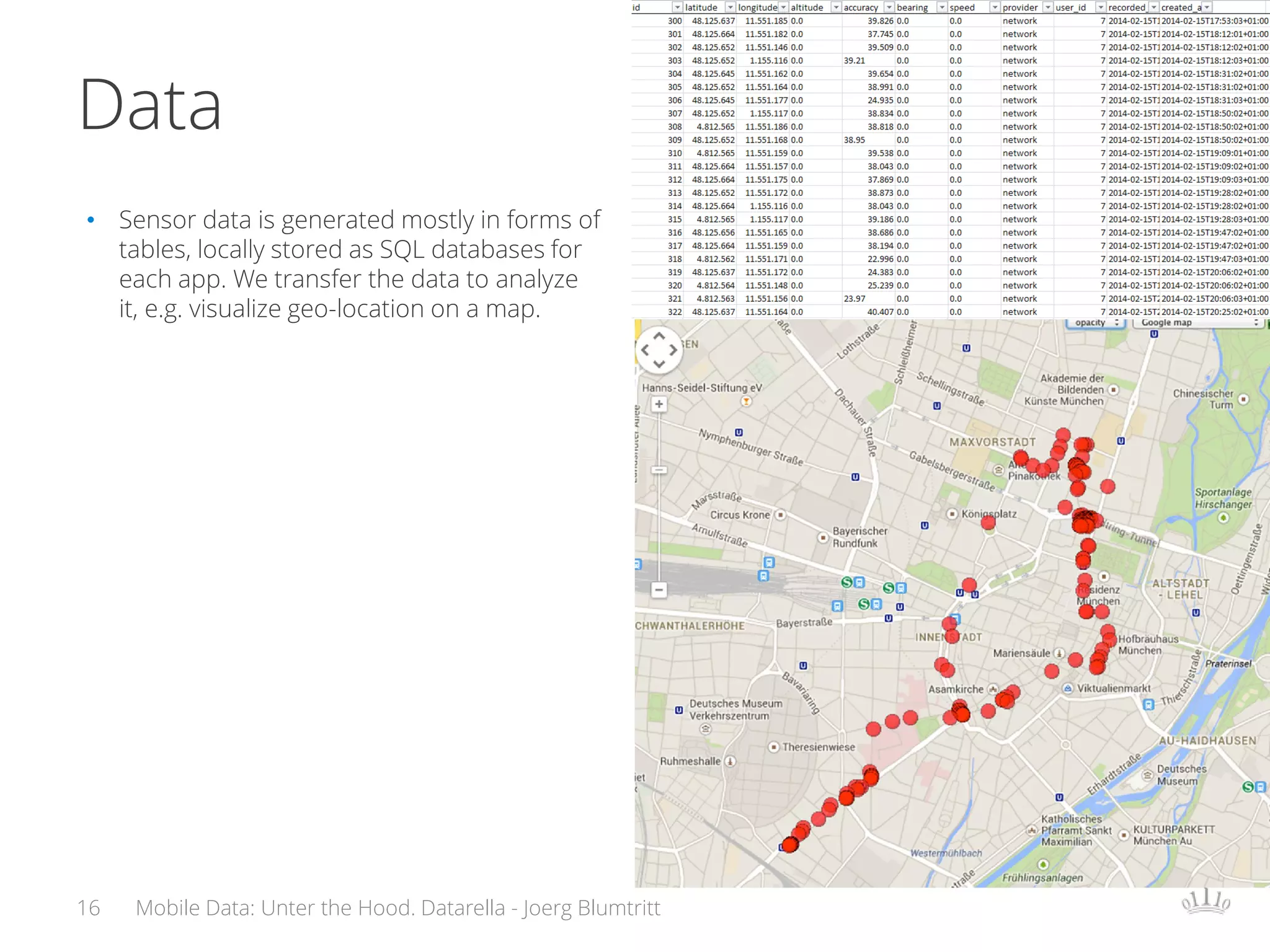Click the MAXVORSTADT district label
Screen dimensions: 1270x952
coord(992,442)
